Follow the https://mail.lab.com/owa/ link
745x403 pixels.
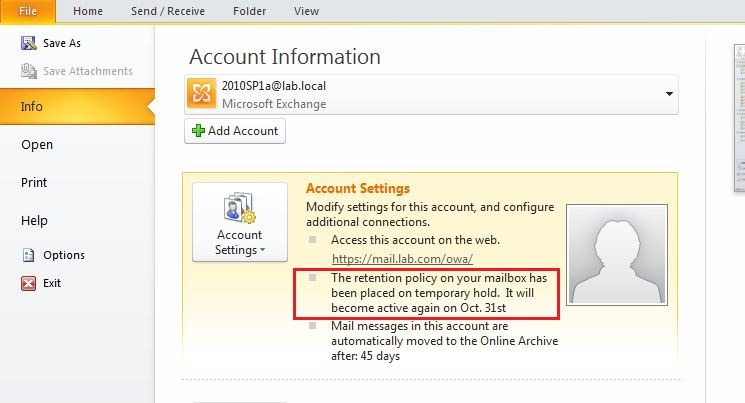tap(402, 259)
